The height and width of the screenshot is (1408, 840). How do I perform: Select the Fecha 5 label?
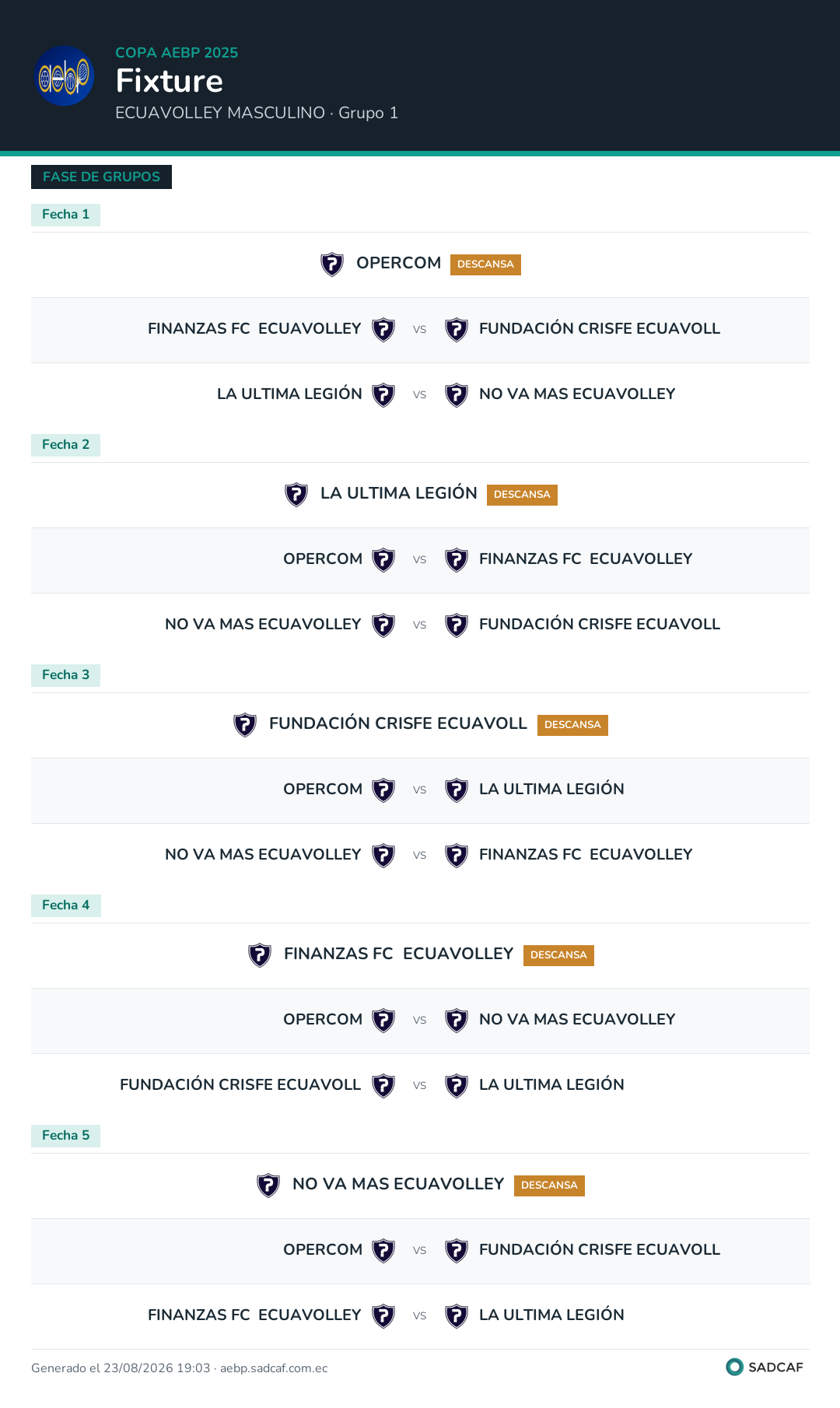[65, 1136]
